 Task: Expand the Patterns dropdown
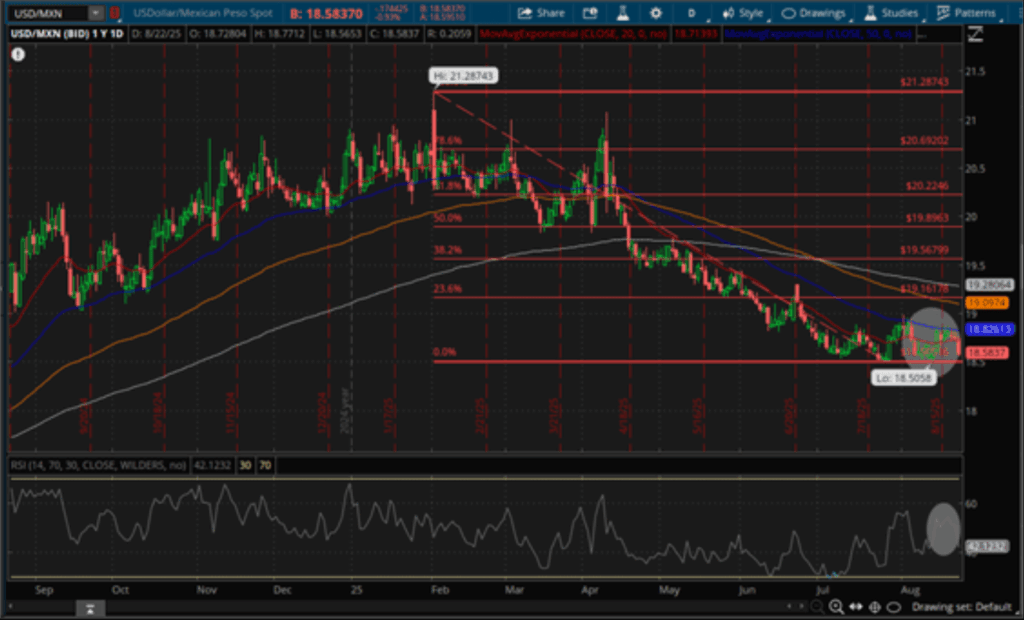click(x=967, y=14)
